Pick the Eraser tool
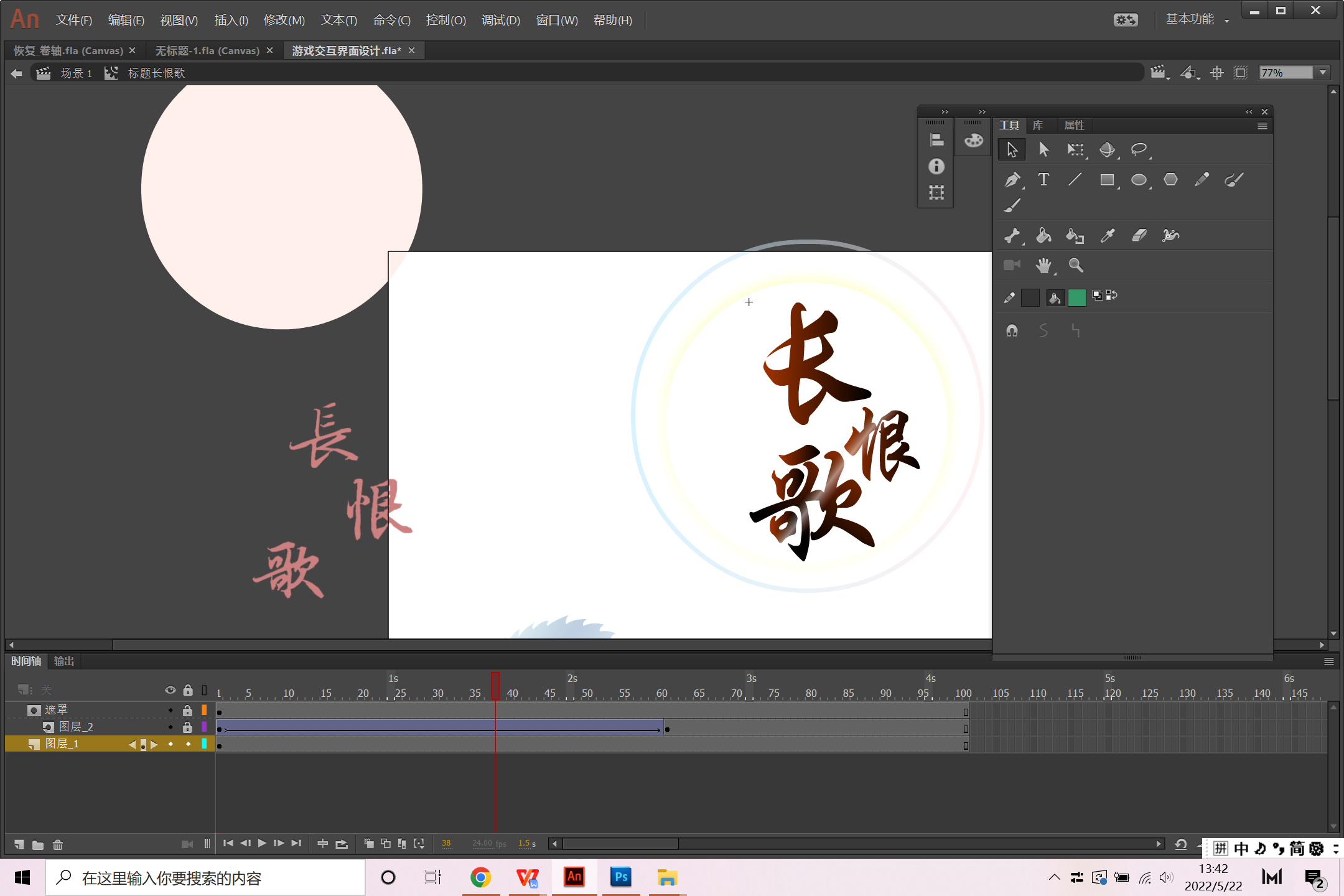This screenshot has height=896, width=1344. point(1139,235)
